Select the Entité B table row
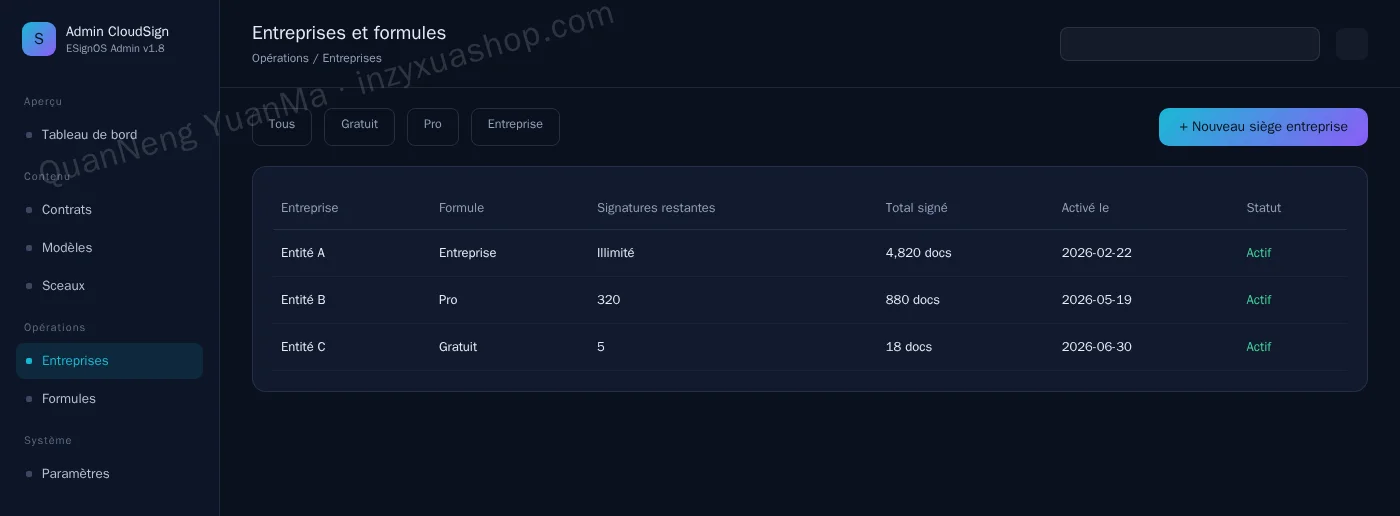Screen dimensions: 1400x516 810,300
